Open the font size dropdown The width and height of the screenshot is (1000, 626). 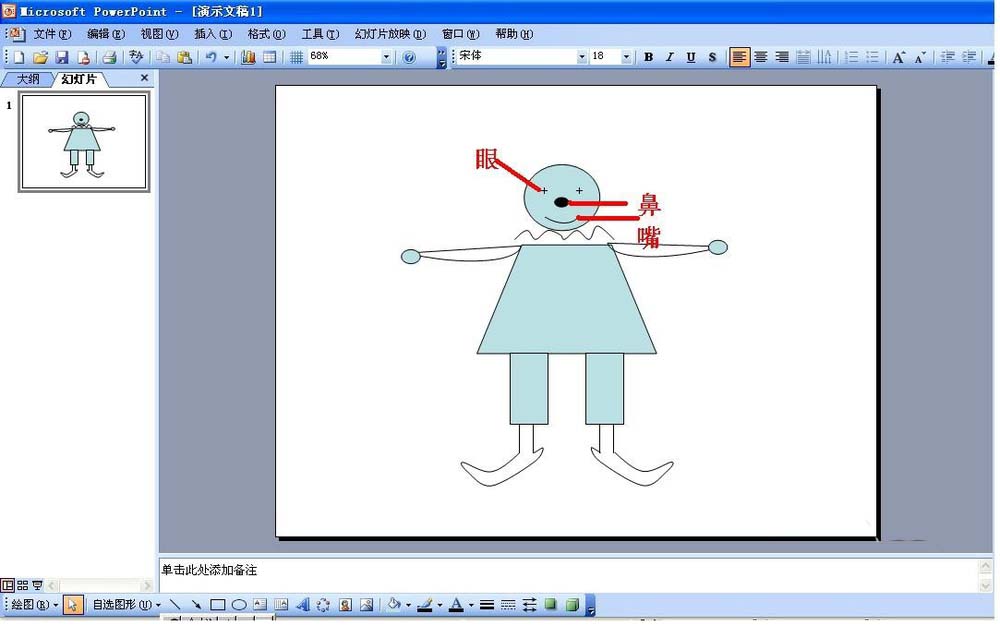click(x=626, y=57)
